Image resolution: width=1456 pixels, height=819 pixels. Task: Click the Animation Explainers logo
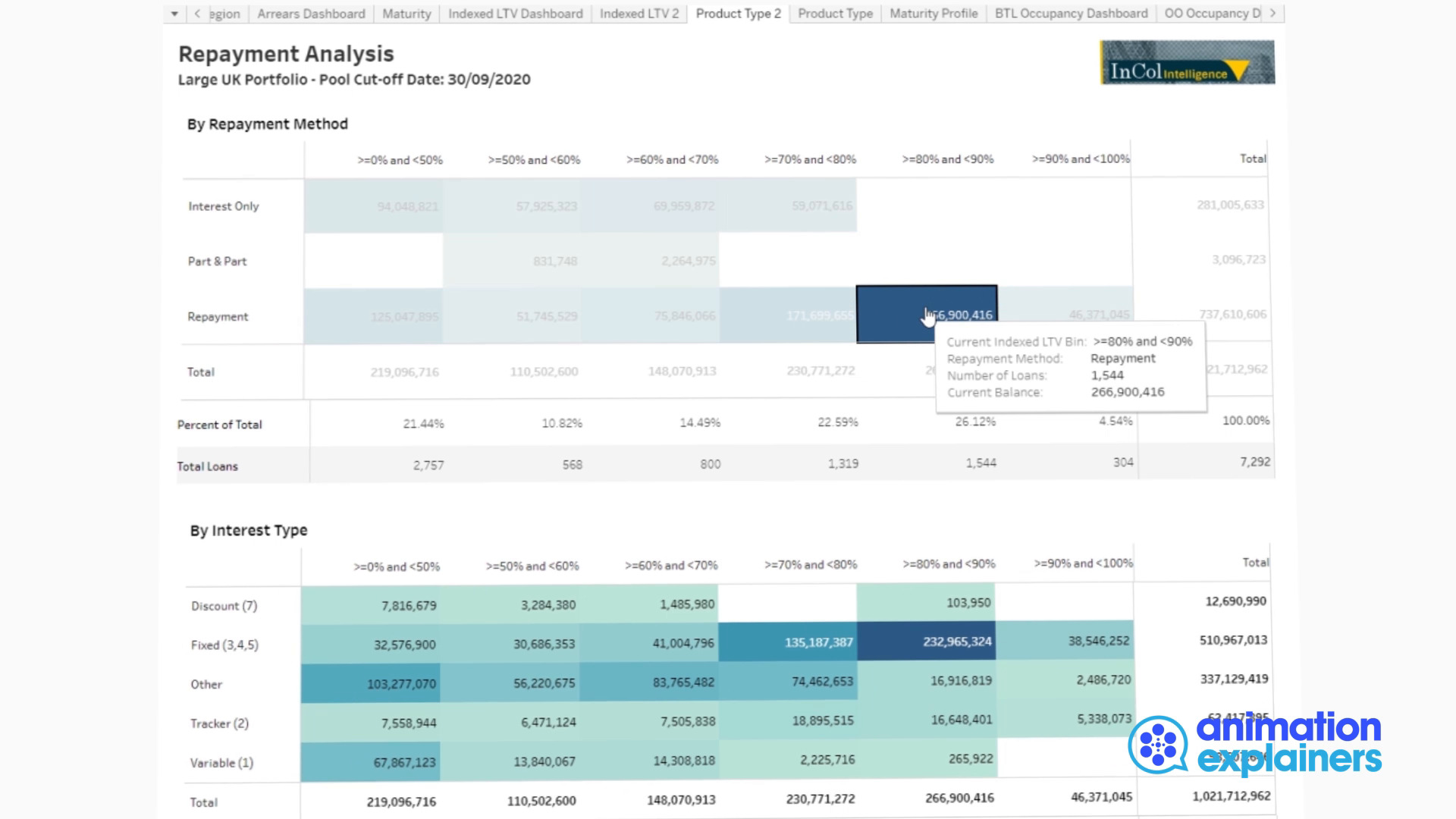1255,744
